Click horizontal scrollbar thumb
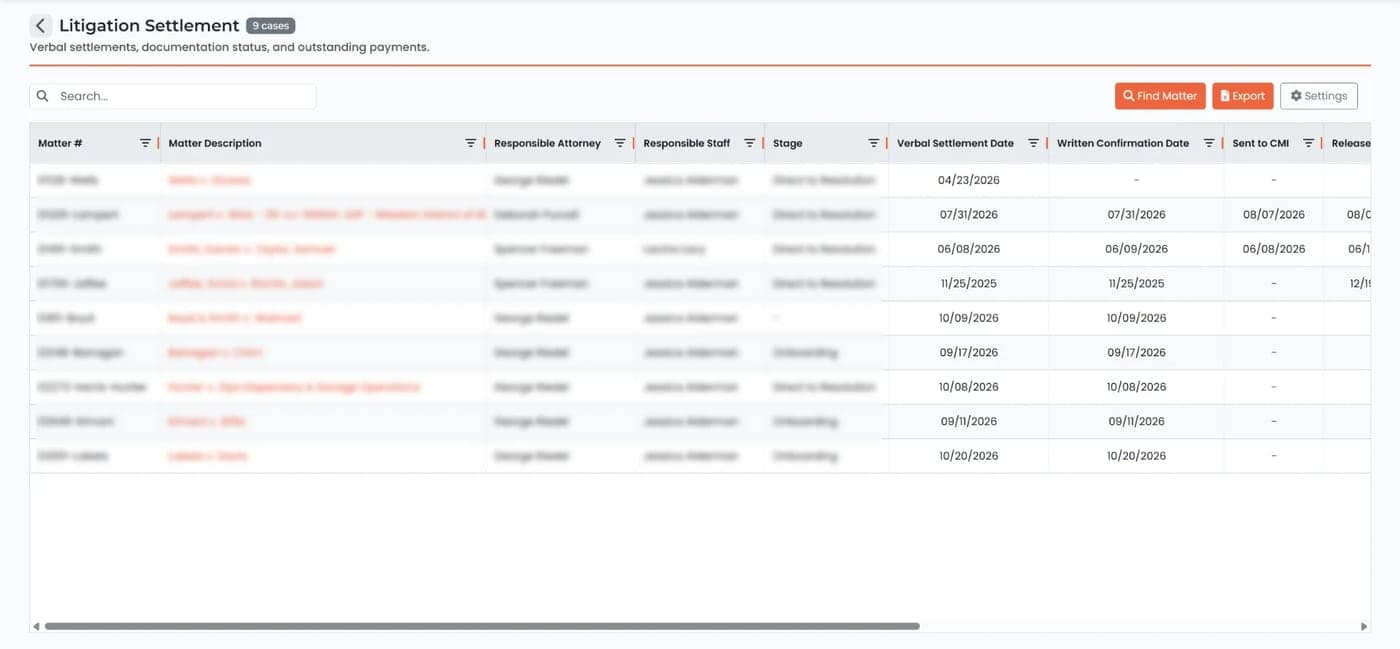Image resolution: width=1400 pixels, height=649 pixels. [x=481, y=626]
